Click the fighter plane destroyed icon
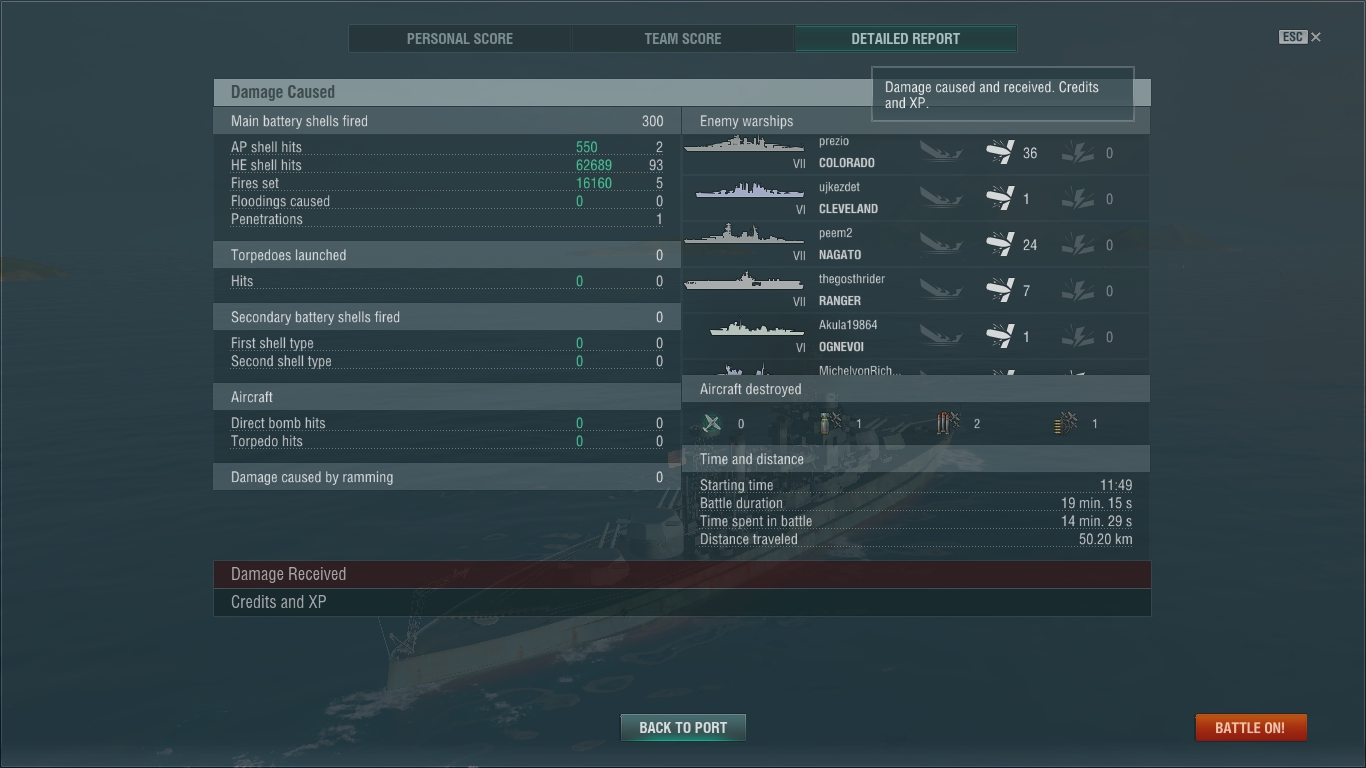The width and height of the screenshot is (1366, 768). [712, 423]
